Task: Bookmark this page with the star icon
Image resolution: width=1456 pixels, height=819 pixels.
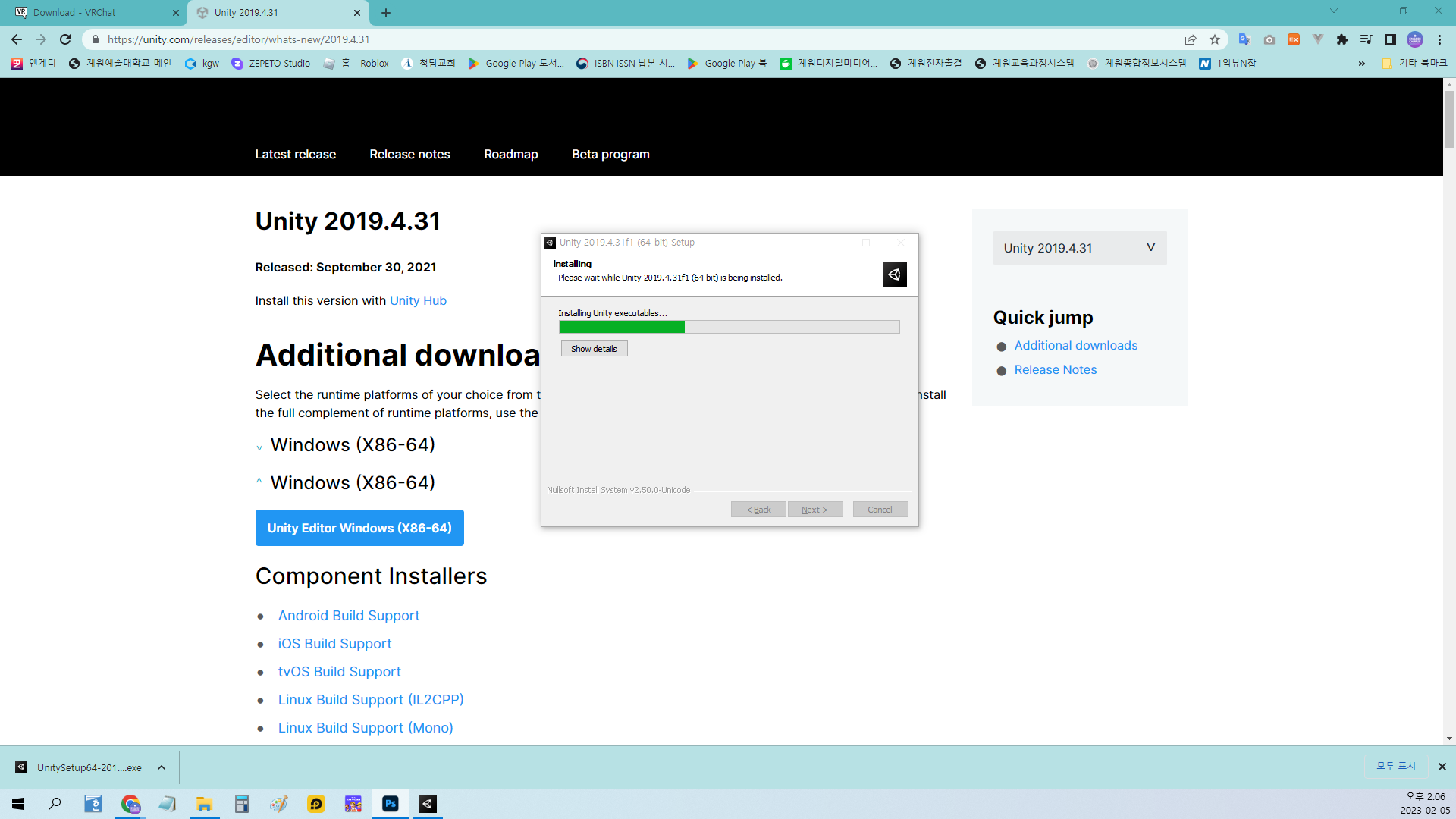Action: [x=1215, y=39]
